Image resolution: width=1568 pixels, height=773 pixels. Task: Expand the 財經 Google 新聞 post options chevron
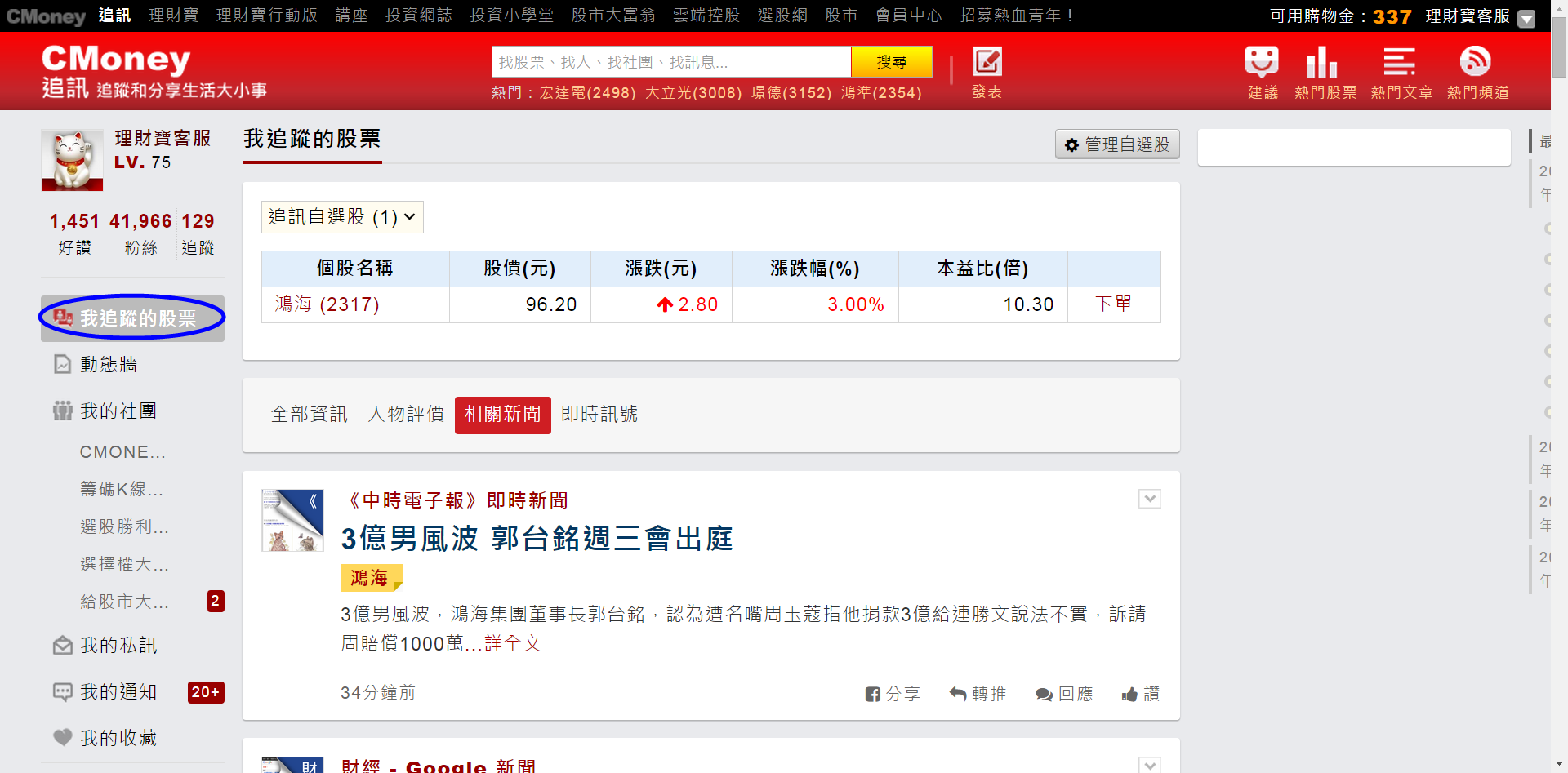tap(1150, 765)
